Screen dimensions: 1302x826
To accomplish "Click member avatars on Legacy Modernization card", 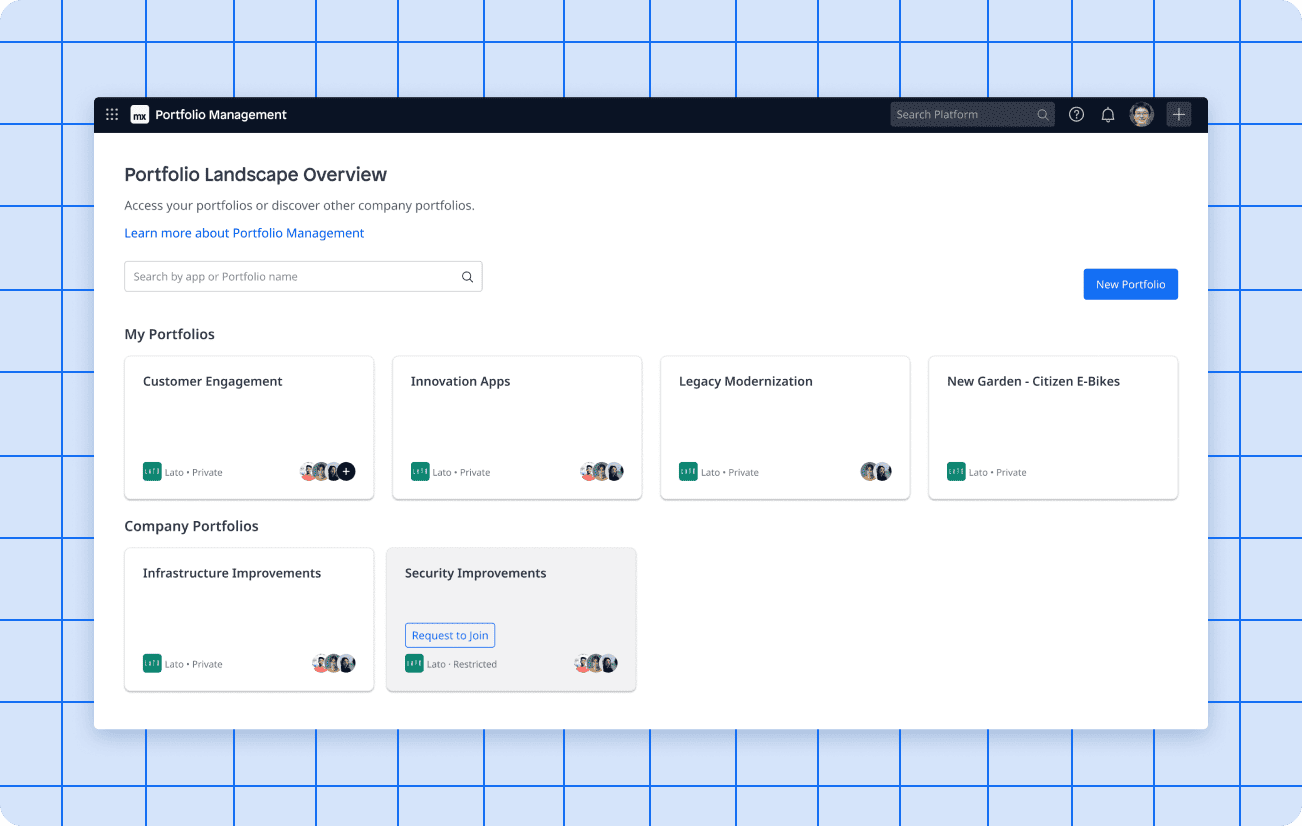I will click(x=875, y=472).
